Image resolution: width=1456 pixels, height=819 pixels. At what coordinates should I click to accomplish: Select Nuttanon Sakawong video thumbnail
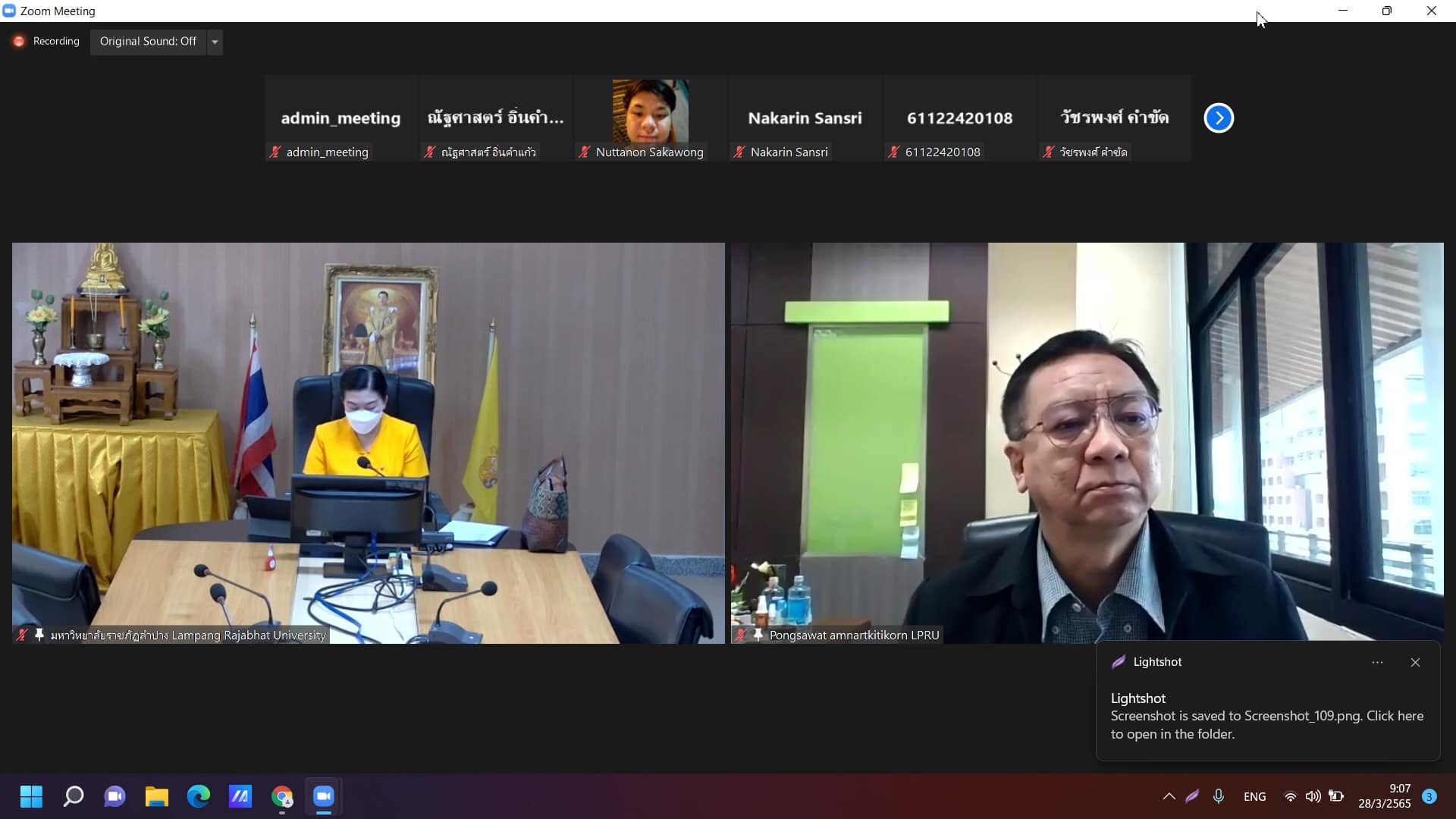click(x=650, y=111)
